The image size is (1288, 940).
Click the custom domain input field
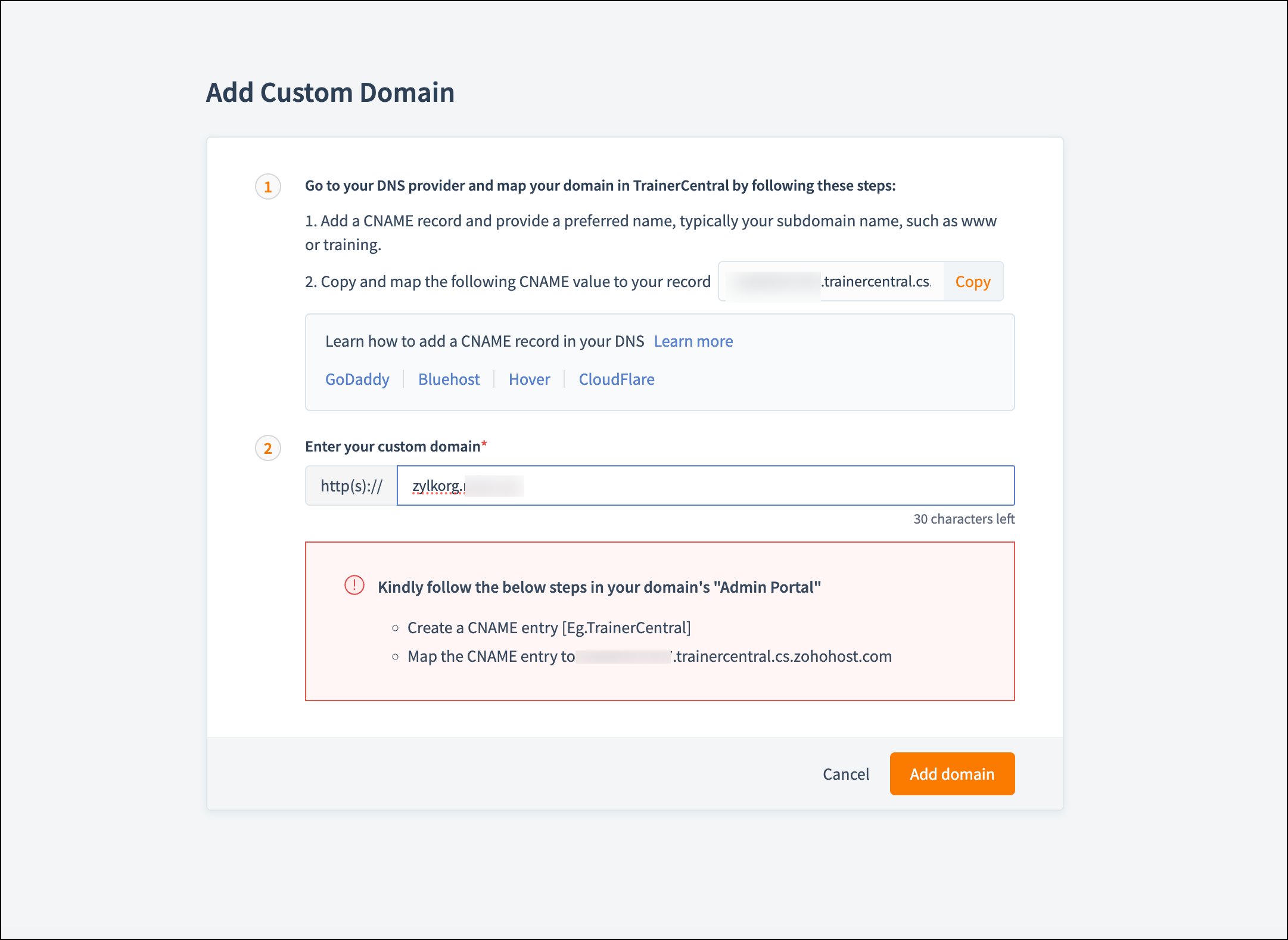[705, 485]
